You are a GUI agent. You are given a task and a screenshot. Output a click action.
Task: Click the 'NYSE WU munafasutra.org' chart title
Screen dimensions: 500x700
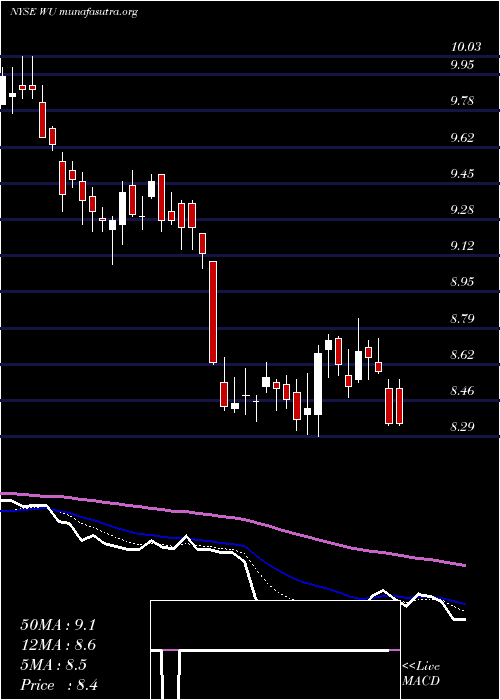click(74, 12)
